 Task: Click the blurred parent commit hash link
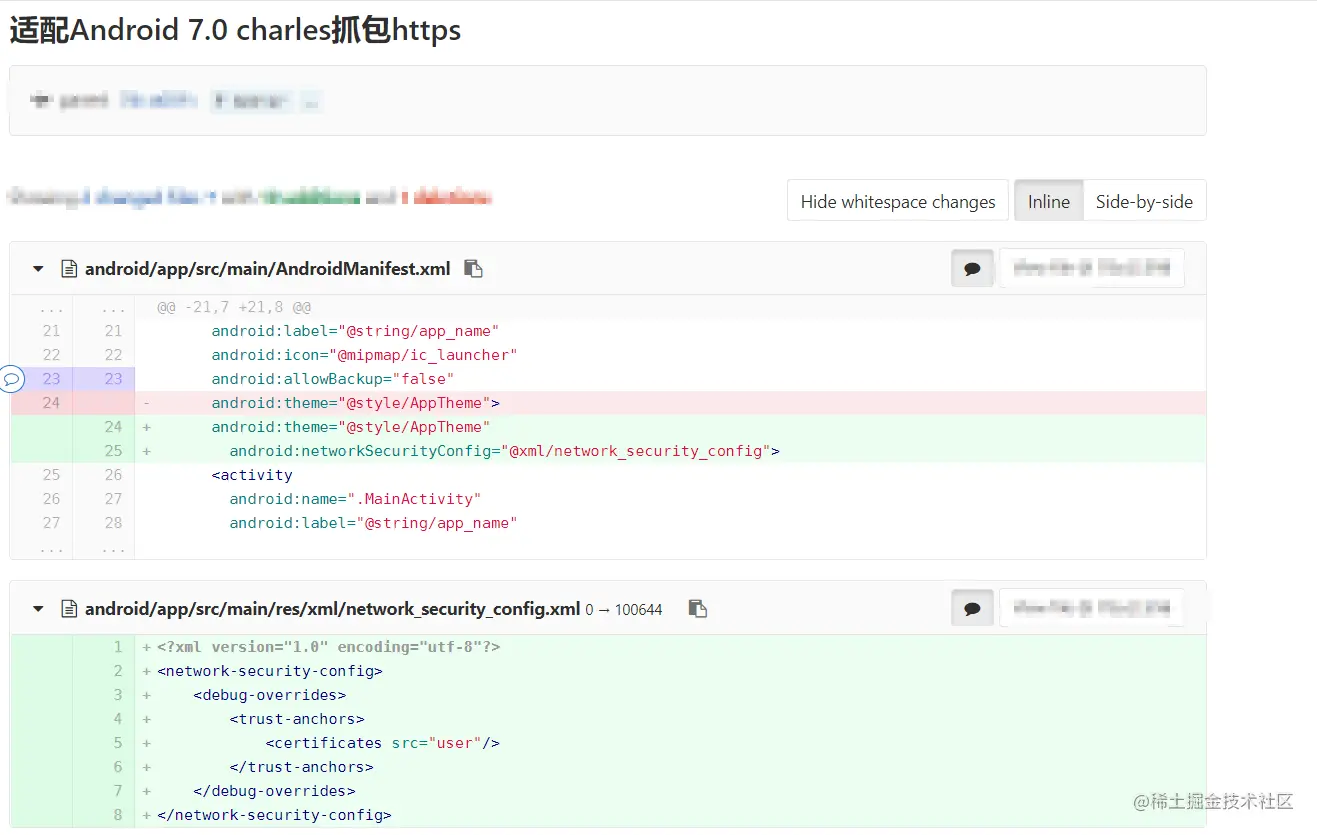pos(158,100)
